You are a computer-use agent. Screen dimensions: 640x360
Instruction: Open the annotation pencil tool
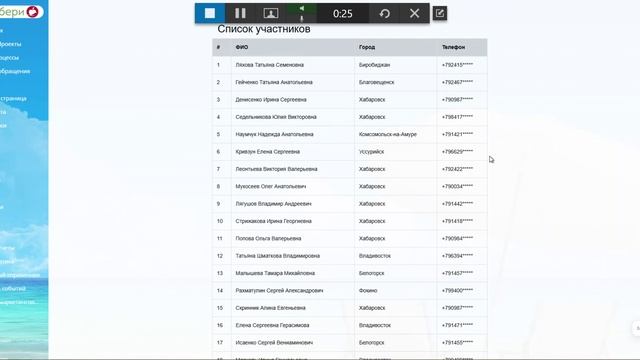point(440,13)
